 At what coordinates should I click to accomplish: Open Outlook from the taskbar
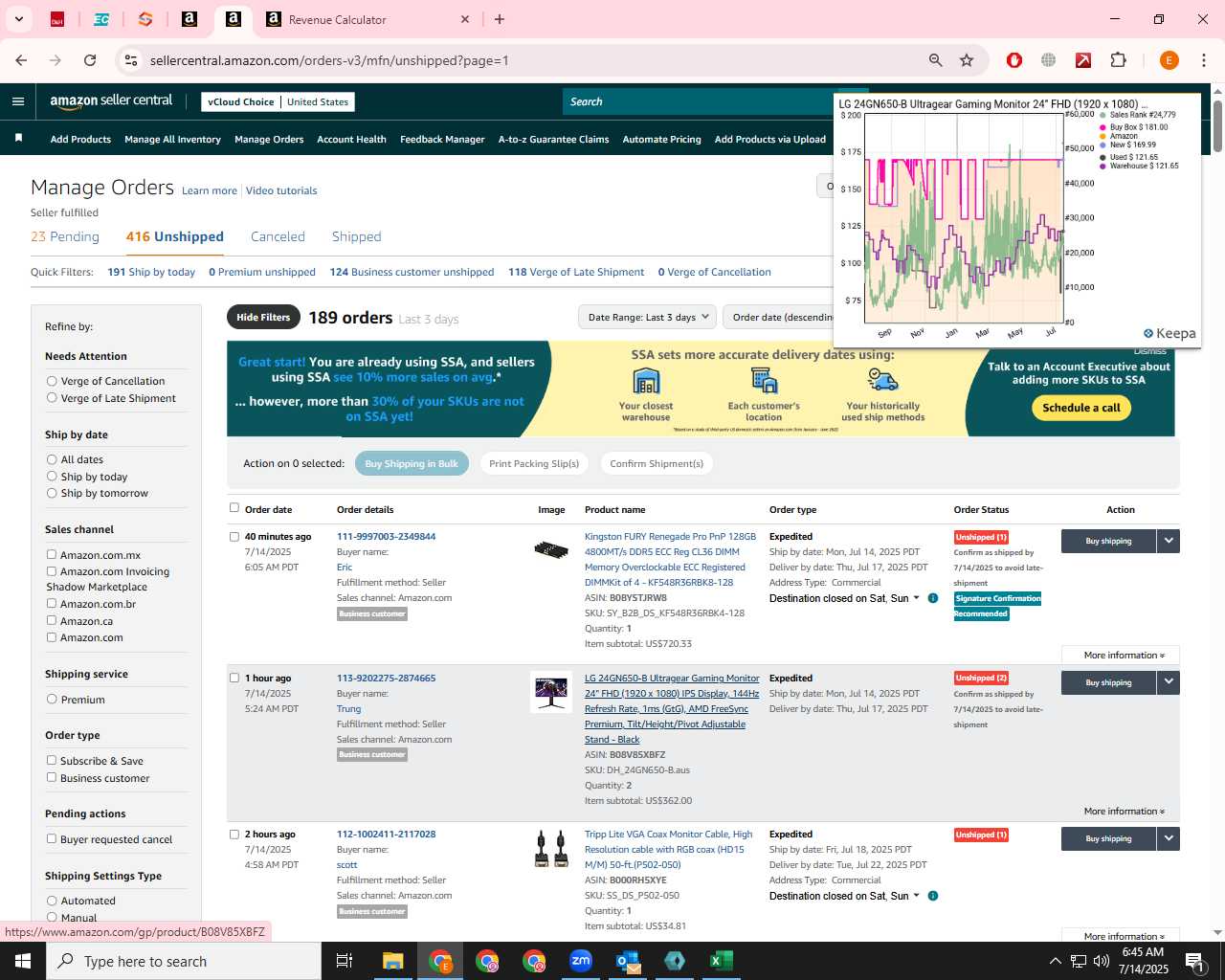(x=628, y=961)
